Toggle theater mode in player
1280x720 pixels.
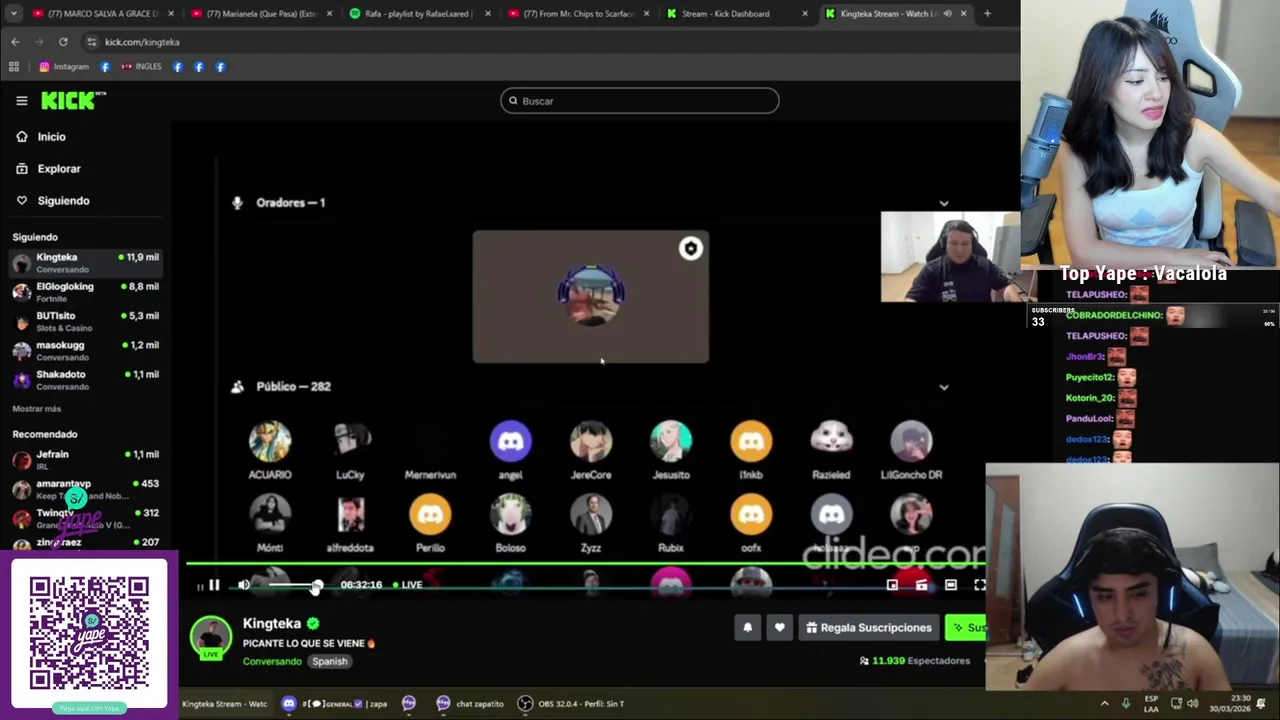point(951,585)
